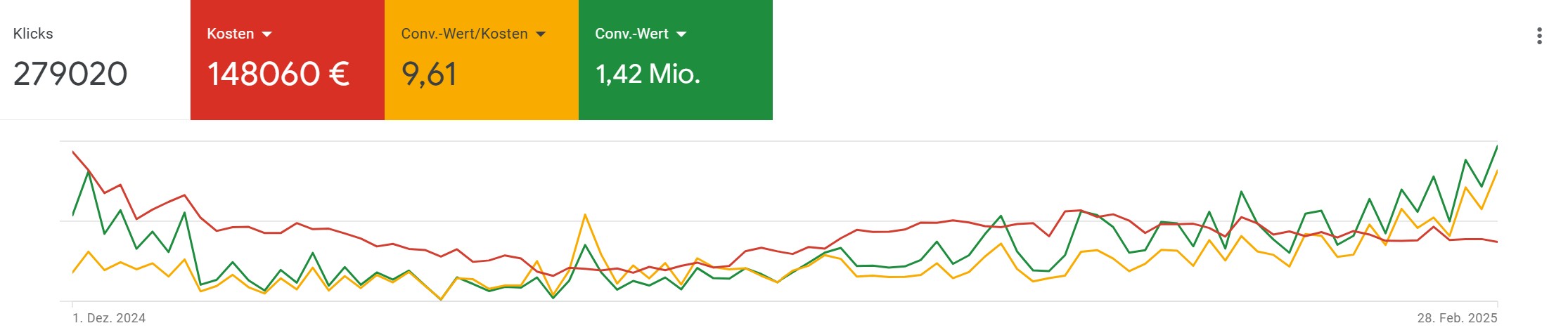Click the Kosten label in red card
1568x335 pixels.
point(230,34)
